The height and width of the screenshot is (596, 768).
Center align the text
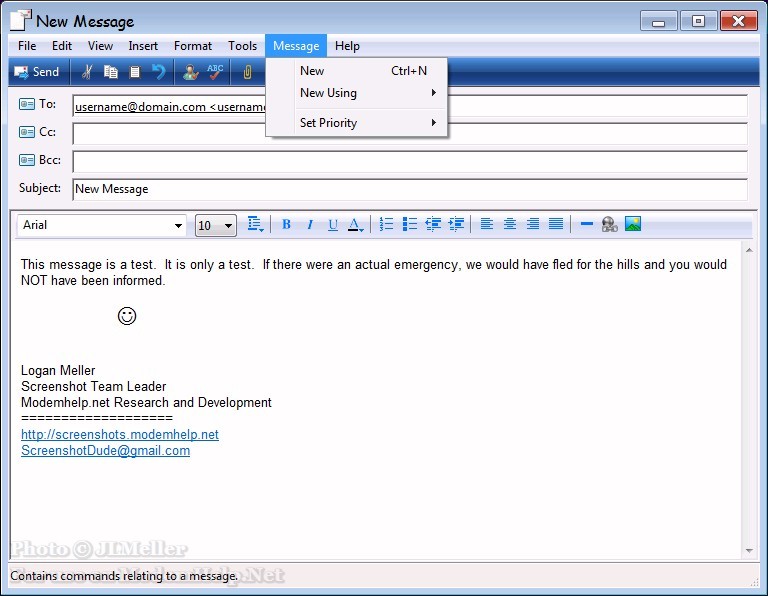(x=510, y=224)
